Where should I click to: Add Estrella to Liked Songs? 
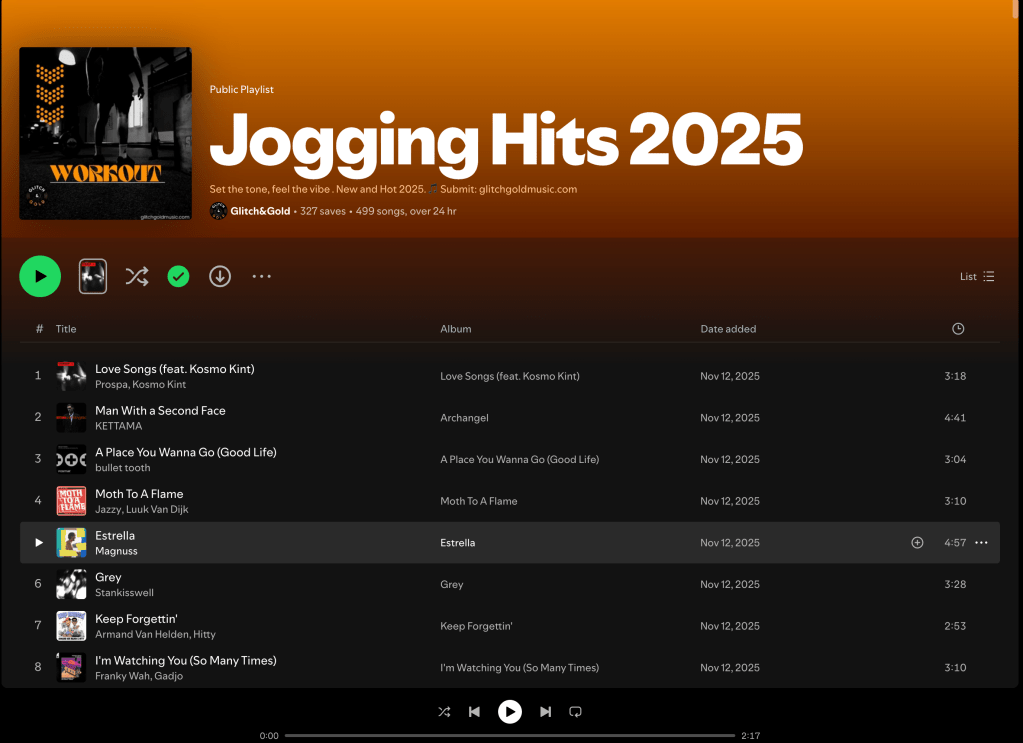(917, 543)
